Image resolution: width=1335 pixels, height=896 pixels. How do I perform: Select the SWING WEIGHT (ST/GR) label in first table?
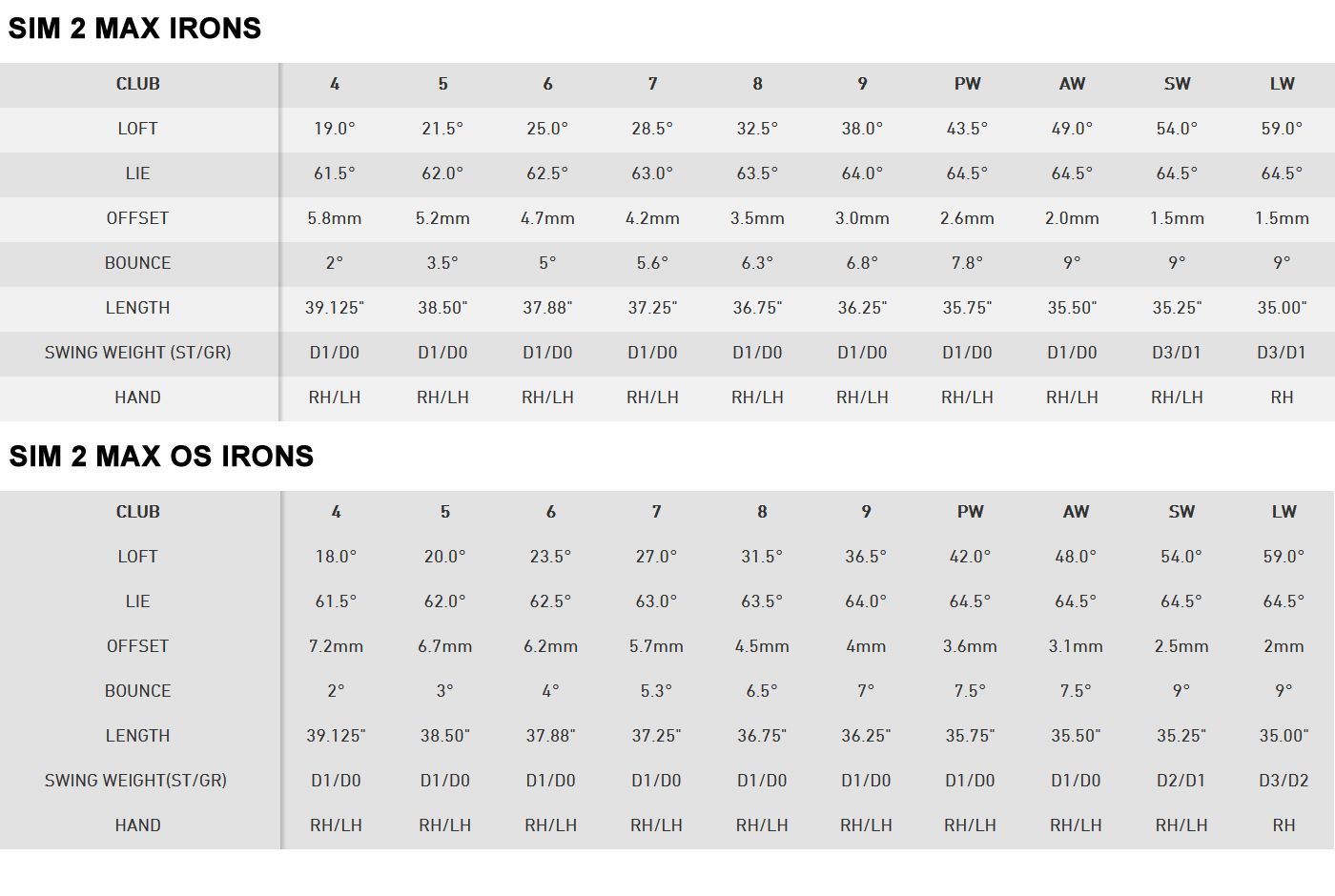point(137,353)
